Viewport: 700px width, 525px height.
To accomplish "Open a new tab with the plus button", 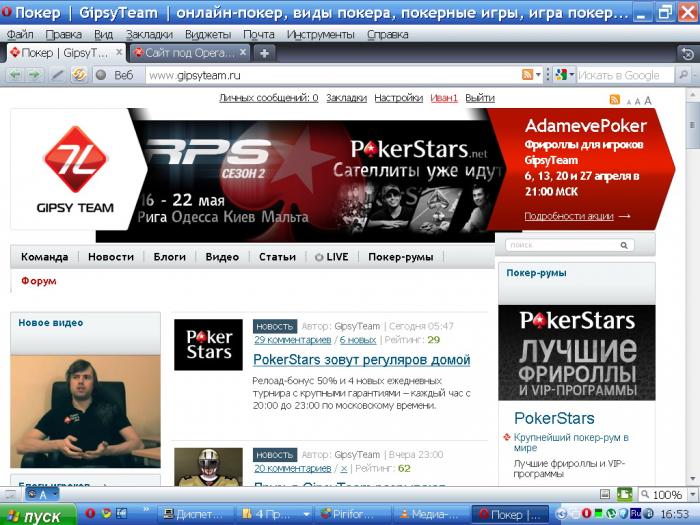I will 264,53.
